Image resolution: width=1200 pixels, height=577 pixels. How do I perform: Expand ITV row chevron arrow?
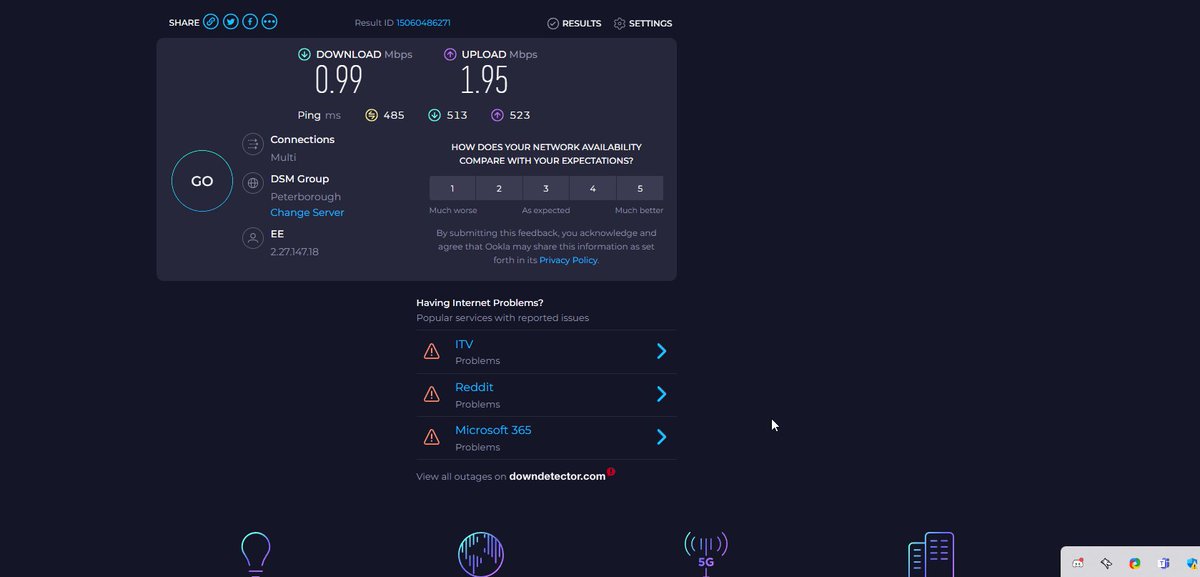pyautogui.click(x=661, y=351)
